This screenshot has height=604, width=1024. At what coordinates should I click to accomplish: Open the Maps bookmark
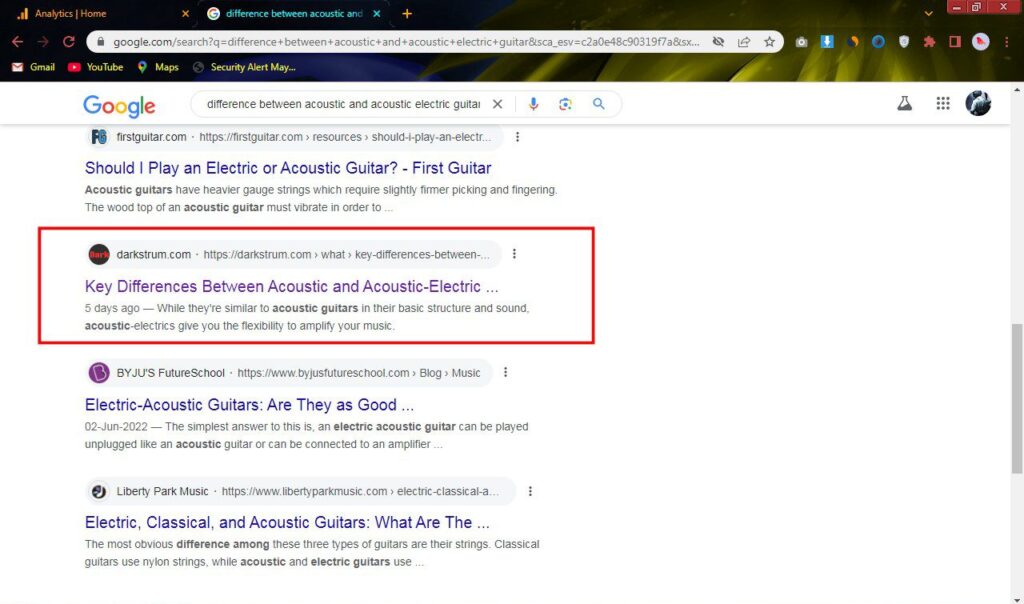[158, 67]
